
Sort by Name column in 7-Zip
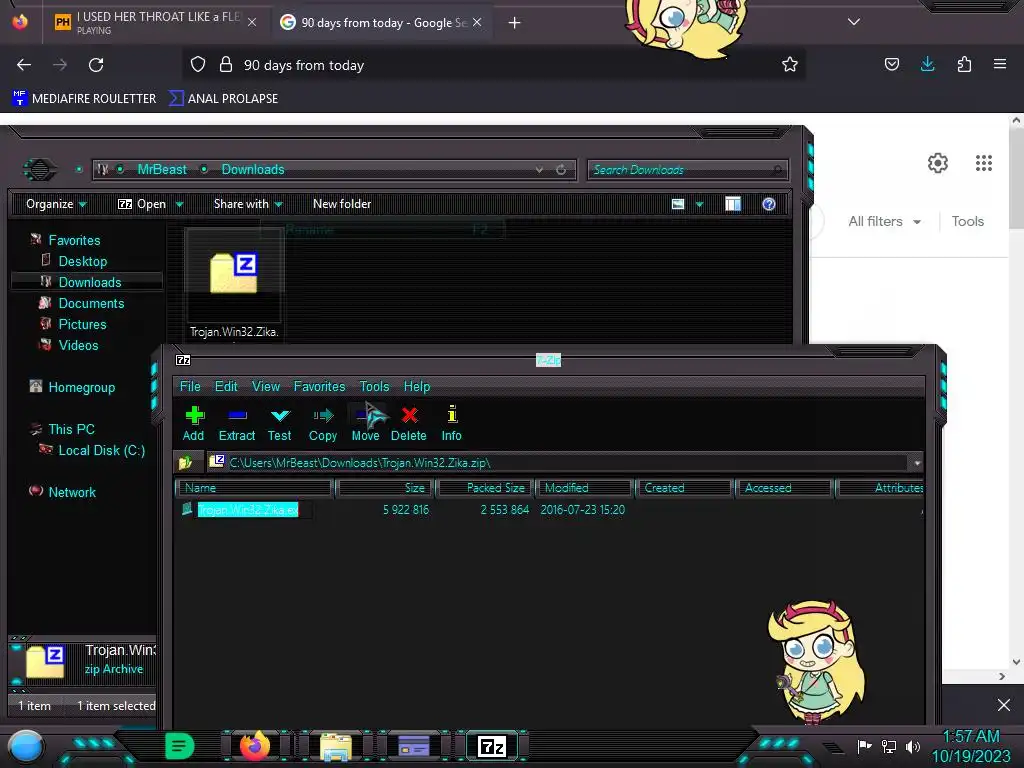254,488
